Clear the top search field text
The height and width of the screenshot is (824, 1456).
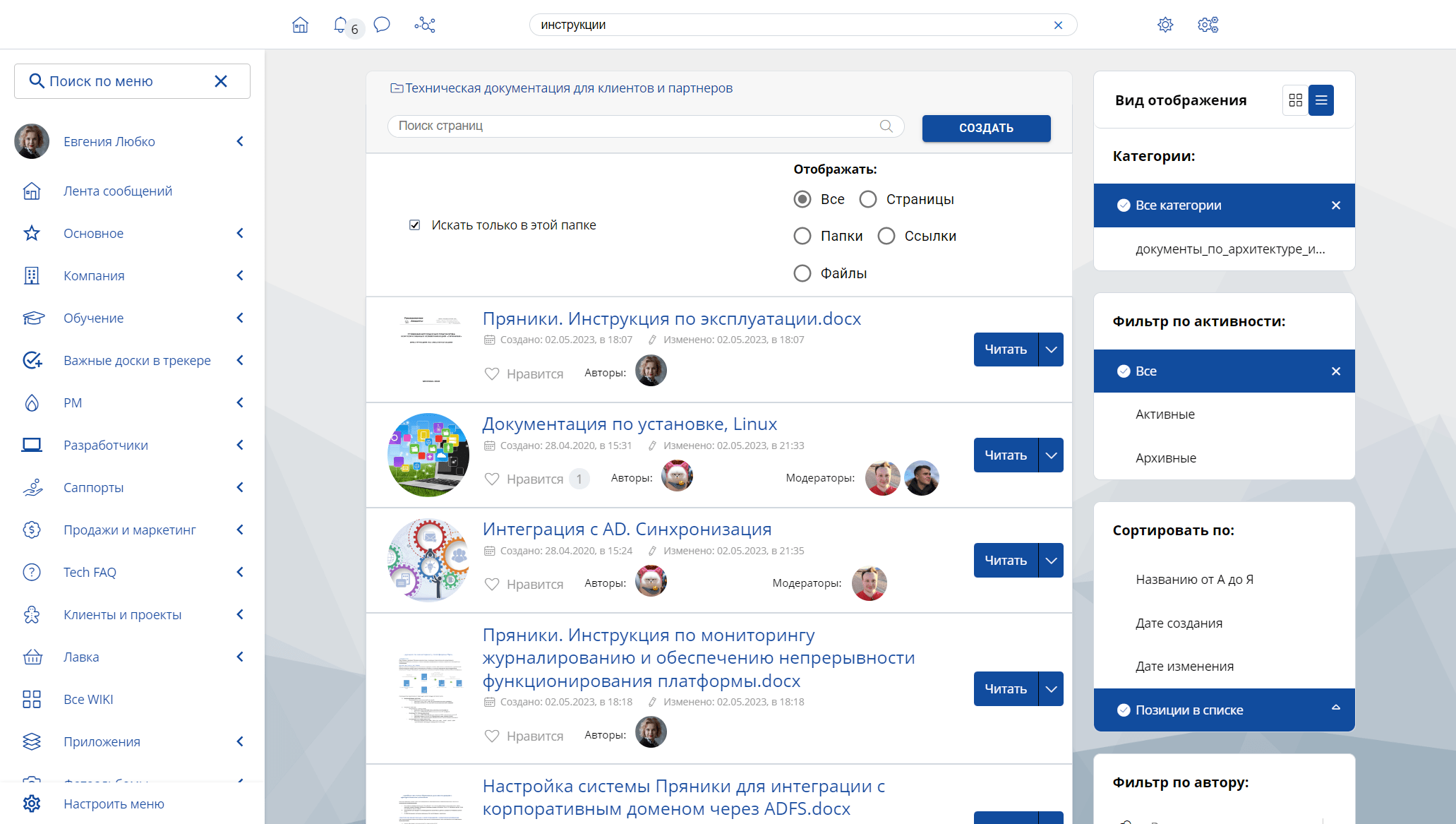pos(1058,25)
